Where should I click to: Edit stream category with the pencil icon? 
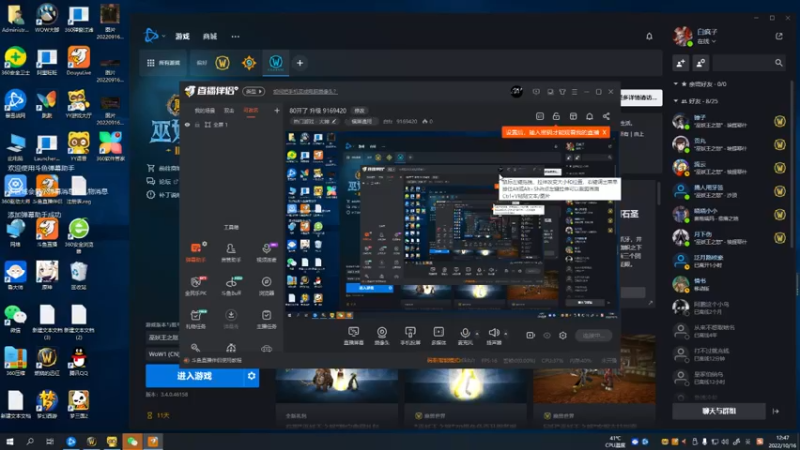334,121
